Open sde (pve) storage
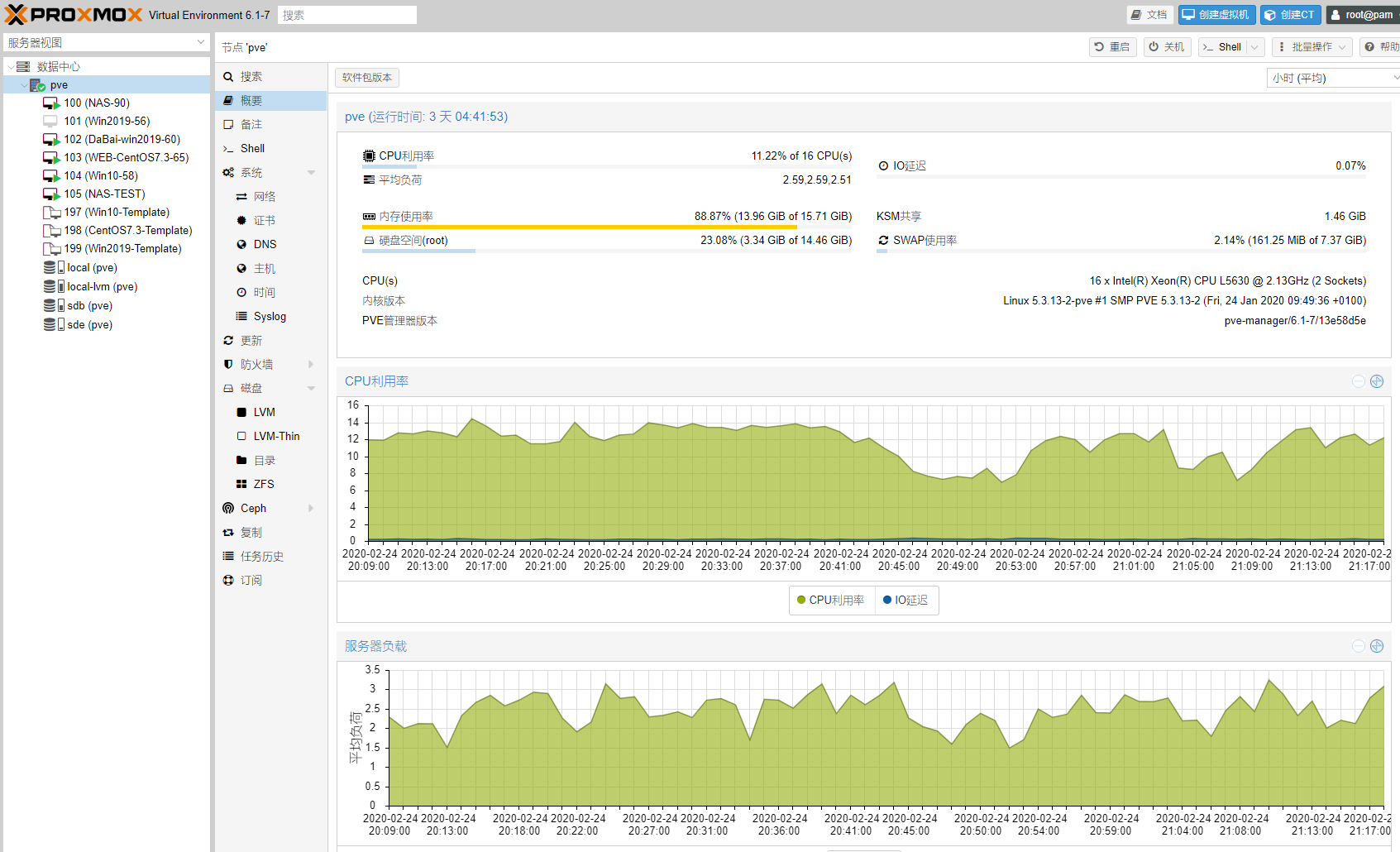This screenshot has width=1400, height=852. pos(89,325)
